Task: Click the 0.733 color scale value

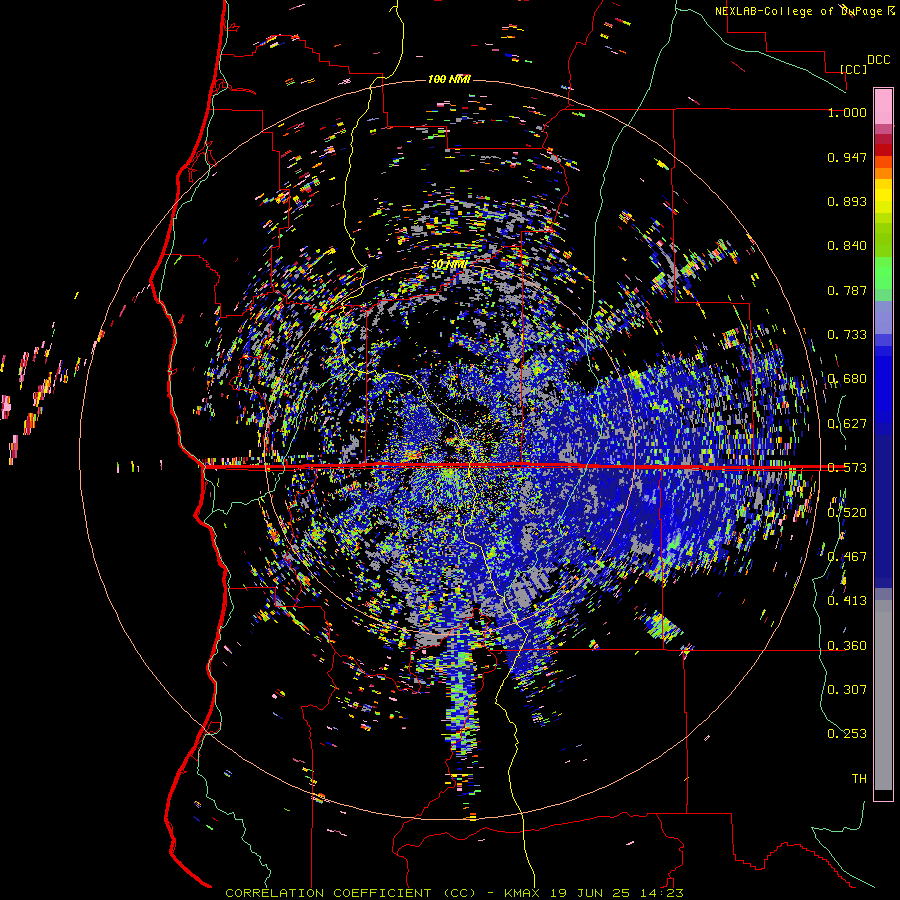Action: pyautogui.click(x=847, y=335)
